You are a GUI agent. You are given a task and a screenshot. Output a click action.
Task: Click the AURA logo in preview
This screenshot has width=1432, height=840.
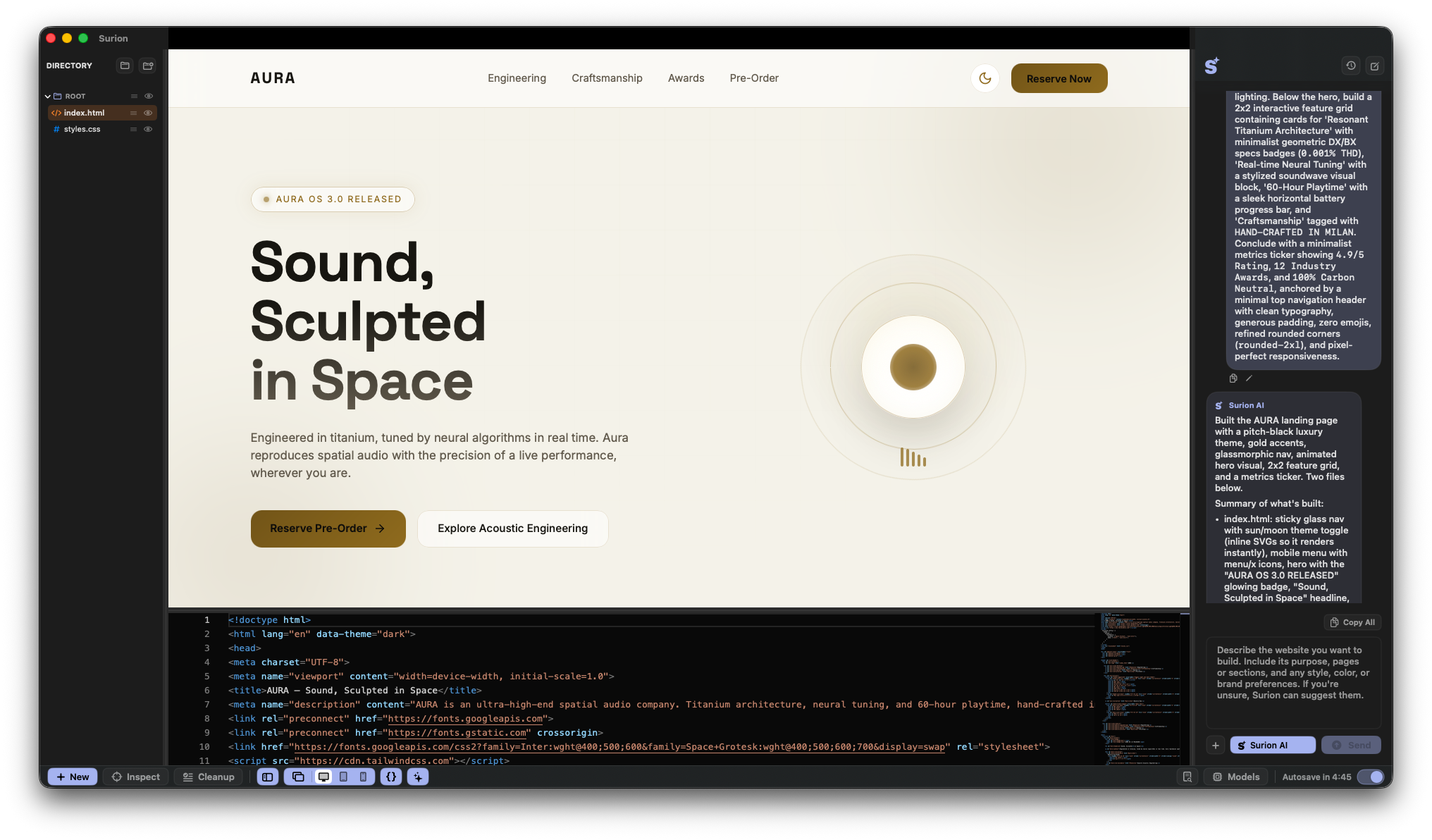[273, 78]
